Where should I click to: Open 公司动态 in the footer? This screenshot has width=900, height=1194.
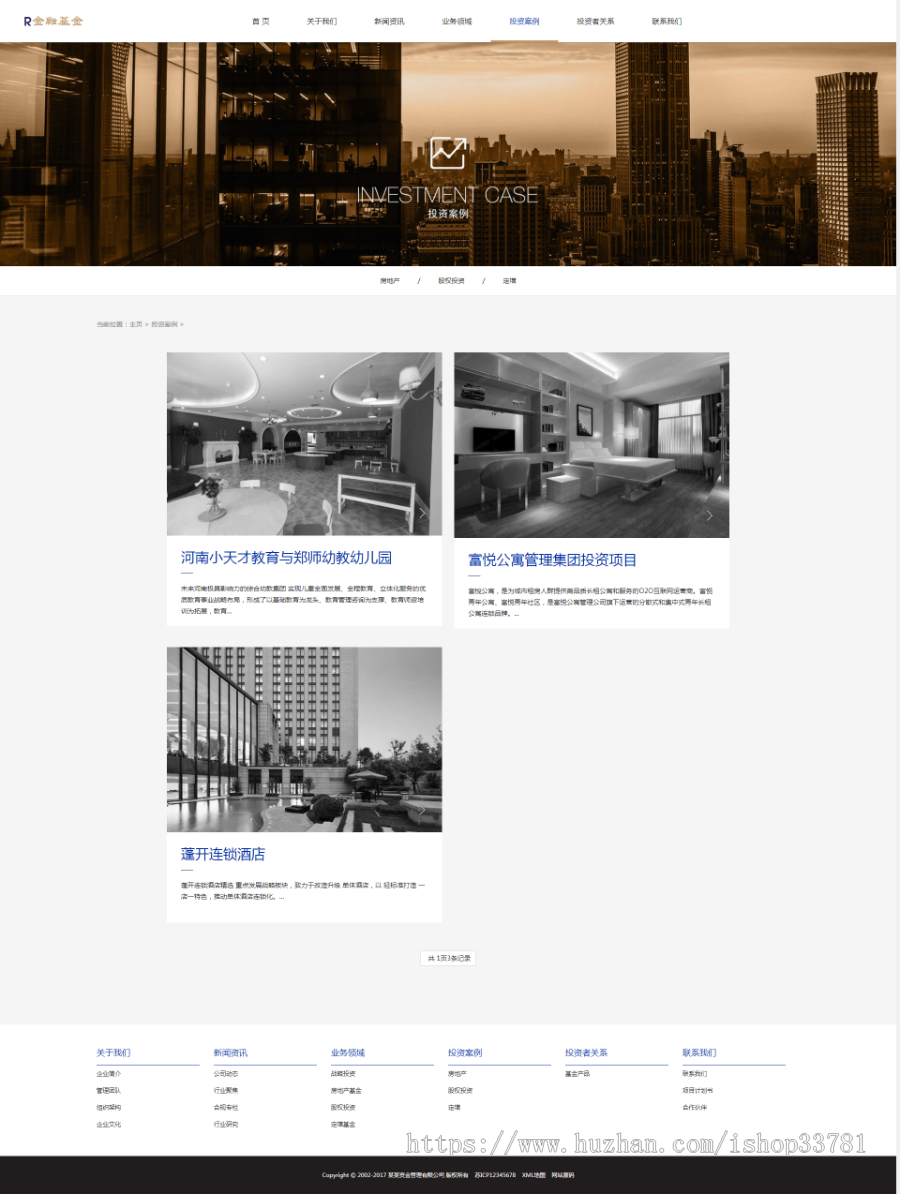226,1074
